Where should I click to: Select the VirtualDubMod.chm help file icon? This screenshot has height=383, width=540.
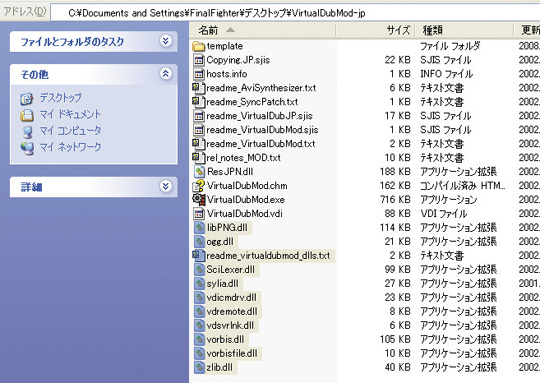[199, 186]
